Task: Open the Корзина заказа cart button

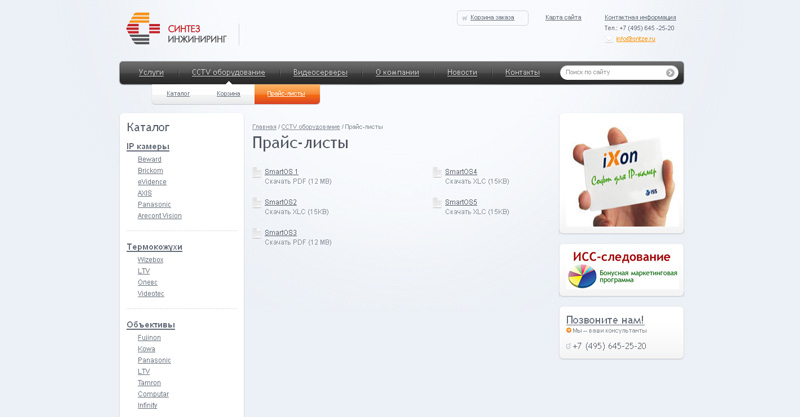Action: pyautogui.click(x=492, y=18)
